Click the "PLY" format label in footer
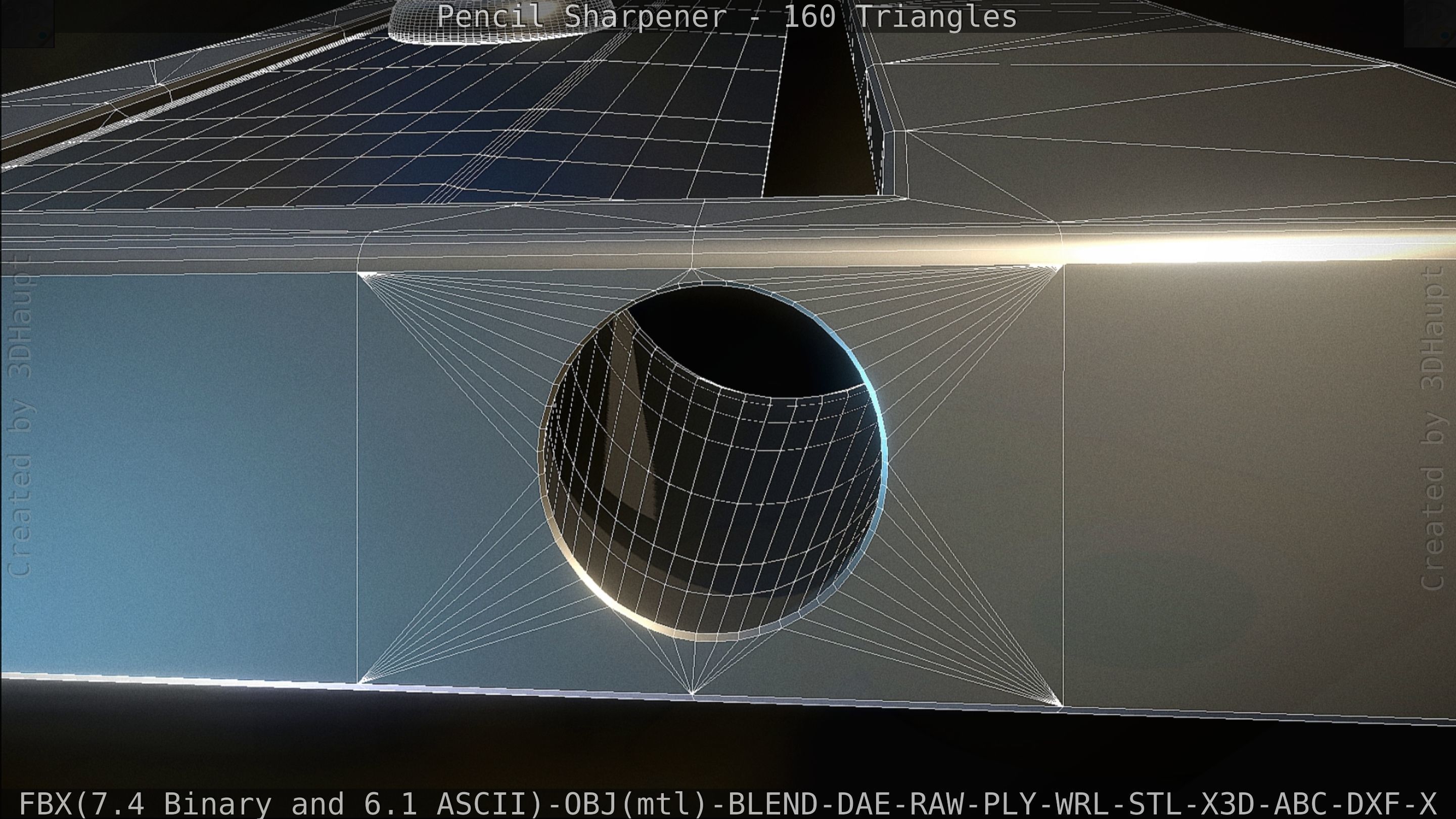This screenshot has height=819, width=1456. click(1010, 804)
